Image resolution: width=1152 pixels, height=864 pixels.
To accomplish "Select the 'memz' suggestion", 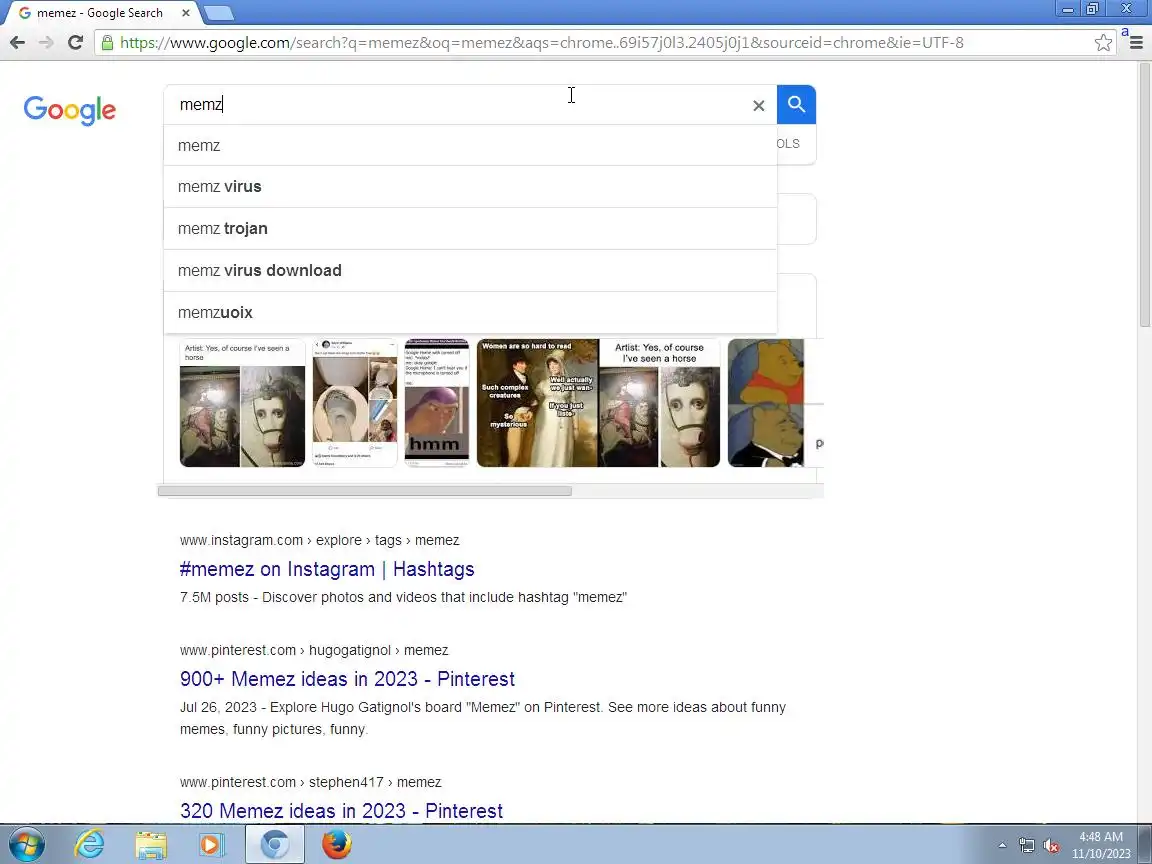I will [x=470, y=145].
